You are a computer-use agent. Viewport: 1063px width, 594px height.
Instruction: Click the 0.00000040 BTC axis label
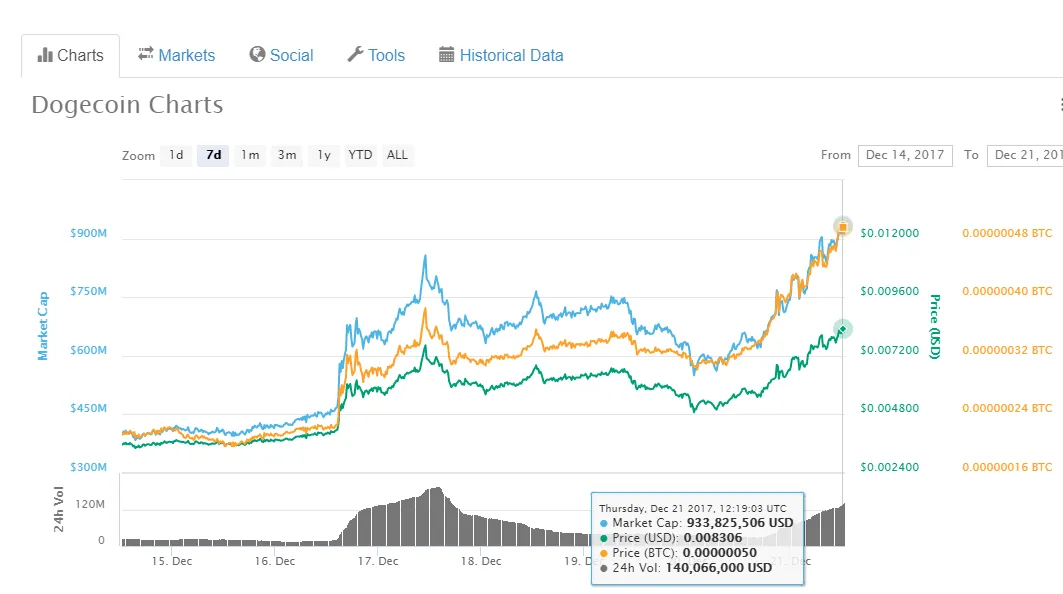pyautogui.click(x=1007, y=292)
